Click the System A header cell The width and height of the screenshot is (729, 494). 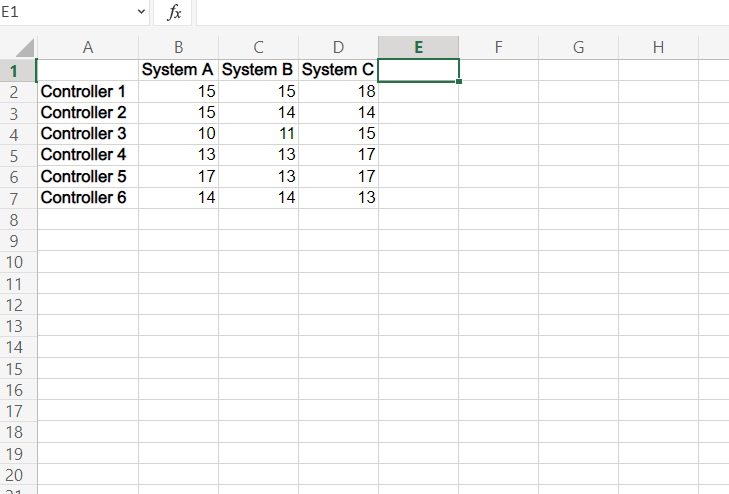(x=179, y=70)
